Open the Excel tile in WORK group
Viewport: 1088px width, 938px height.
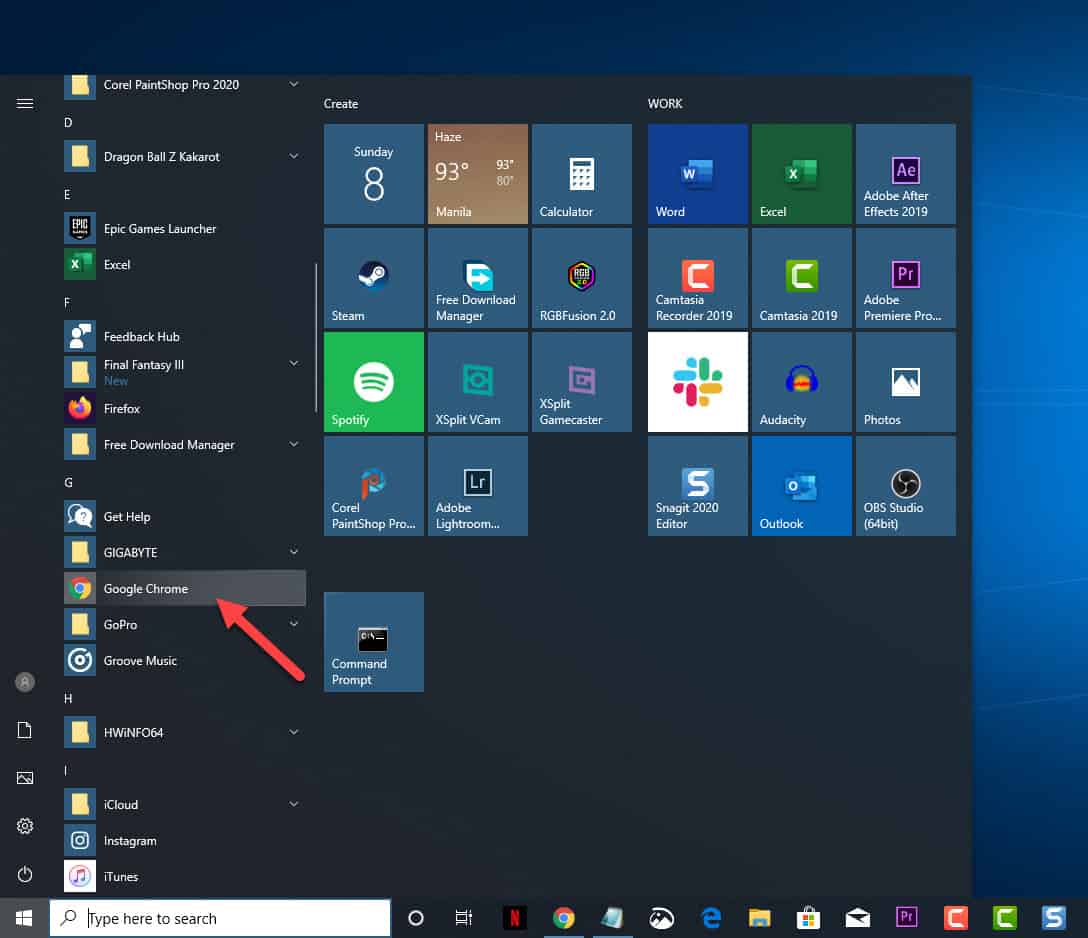point(801,173)
